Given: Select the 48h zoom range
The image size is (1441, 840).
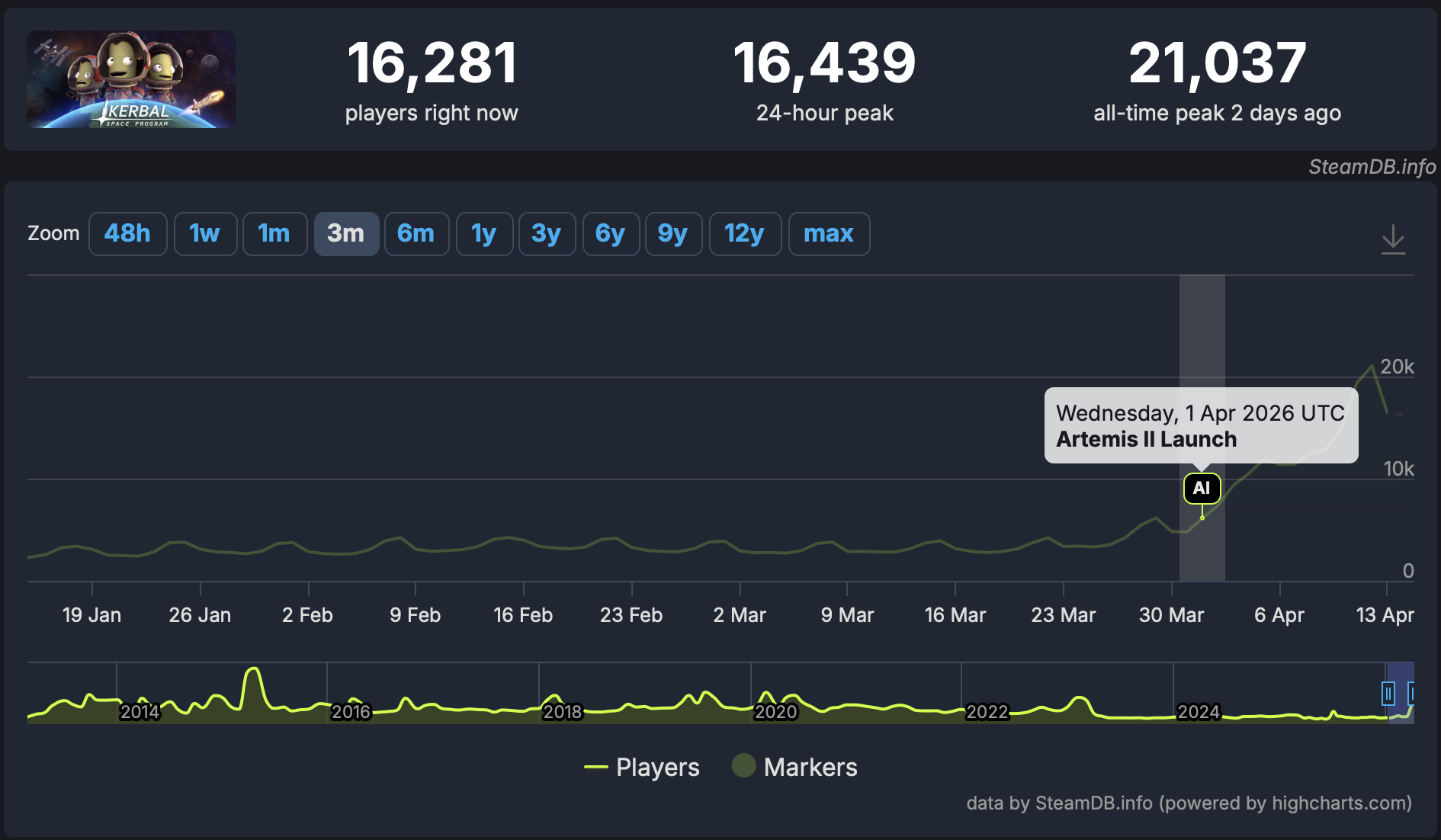Looking at the screenshot, I should coord(127,233).
